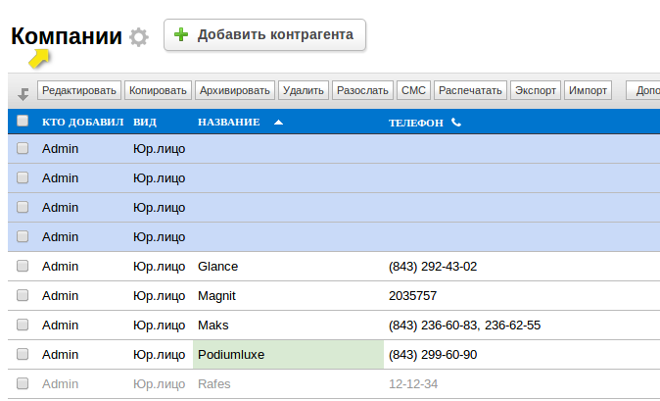660x401 pixels.
Task: Click the green plus icon to add a contractor
Action: point(181,35)
